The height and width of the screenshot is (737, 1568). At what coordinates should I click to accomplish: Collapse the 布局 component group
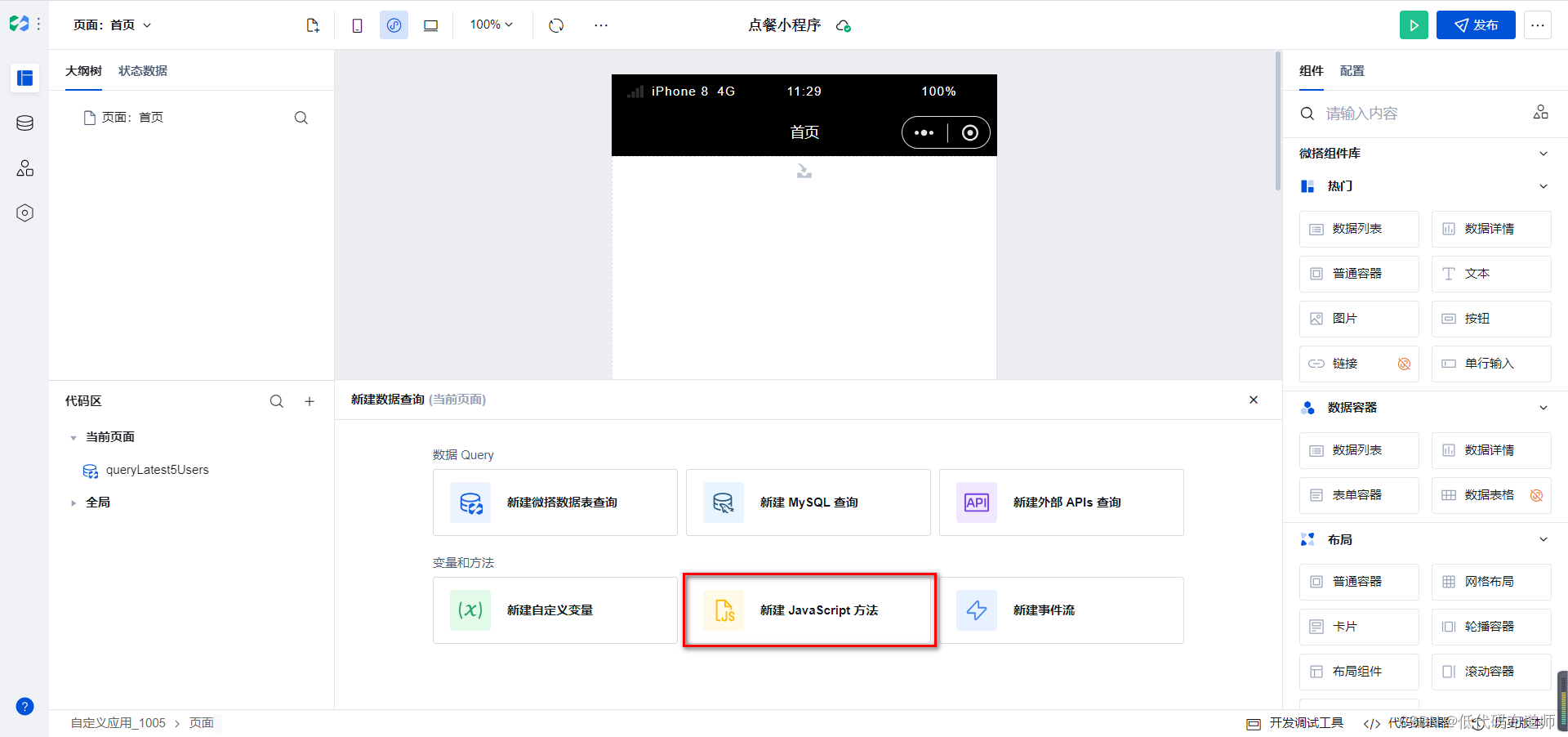1543,539
